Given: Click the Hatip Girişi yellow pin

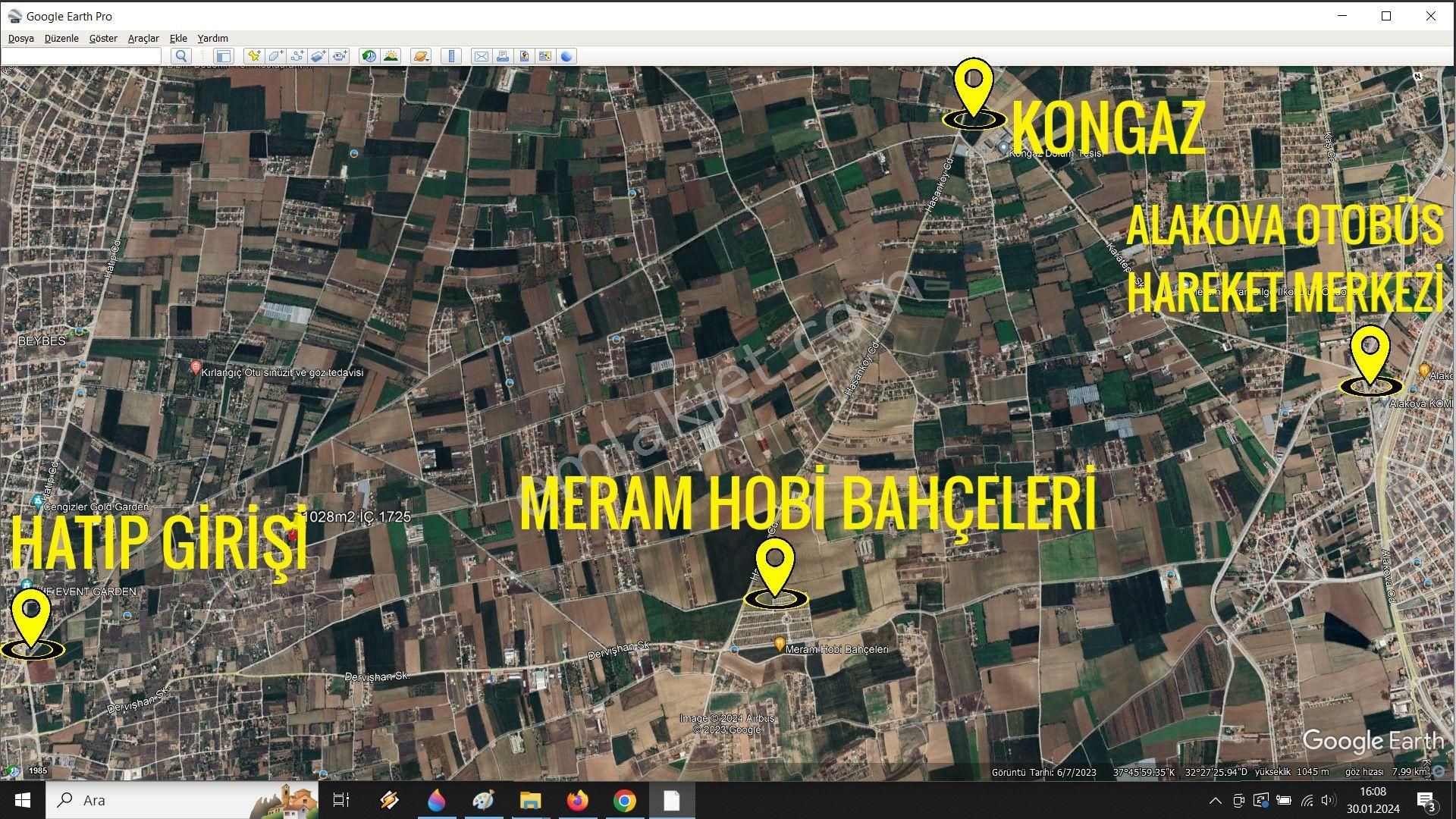Looking at the screenshot, I should 32,623.
